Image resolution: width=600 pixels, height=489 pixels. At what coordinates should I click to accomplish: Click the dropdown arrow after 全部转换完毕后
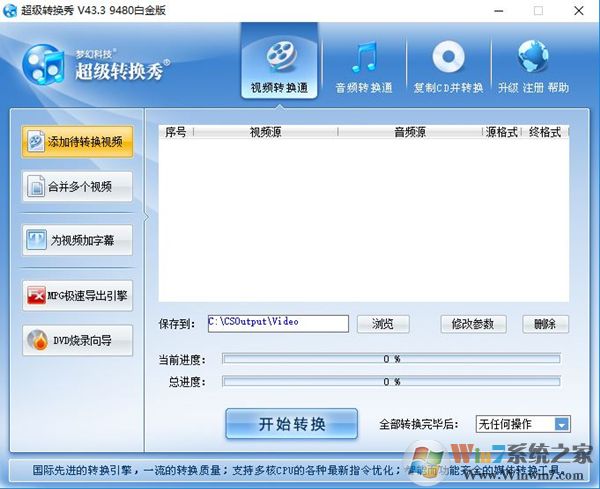(x=562, y=424)
